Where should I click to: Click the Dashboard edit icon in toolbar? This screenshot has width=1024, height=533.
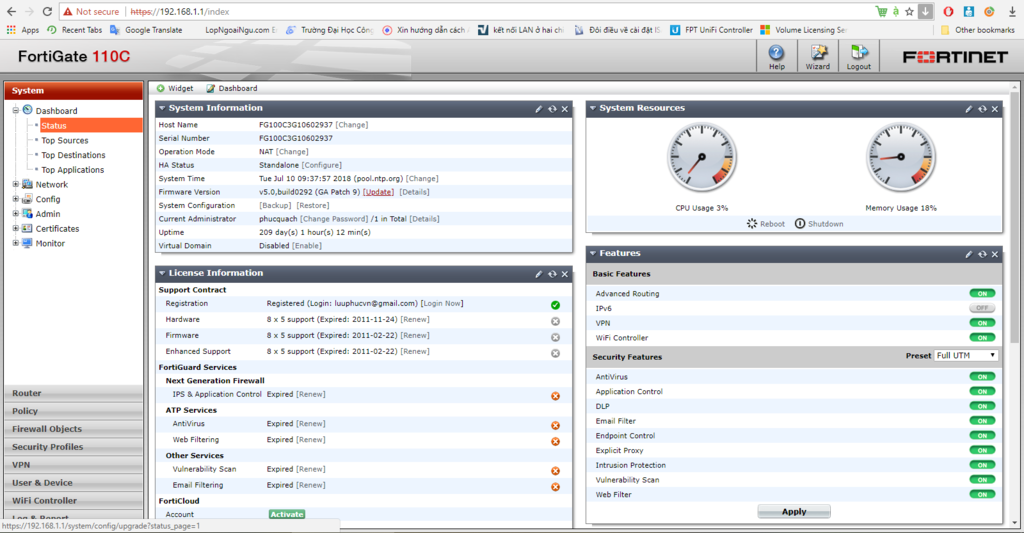pos(210,88)
